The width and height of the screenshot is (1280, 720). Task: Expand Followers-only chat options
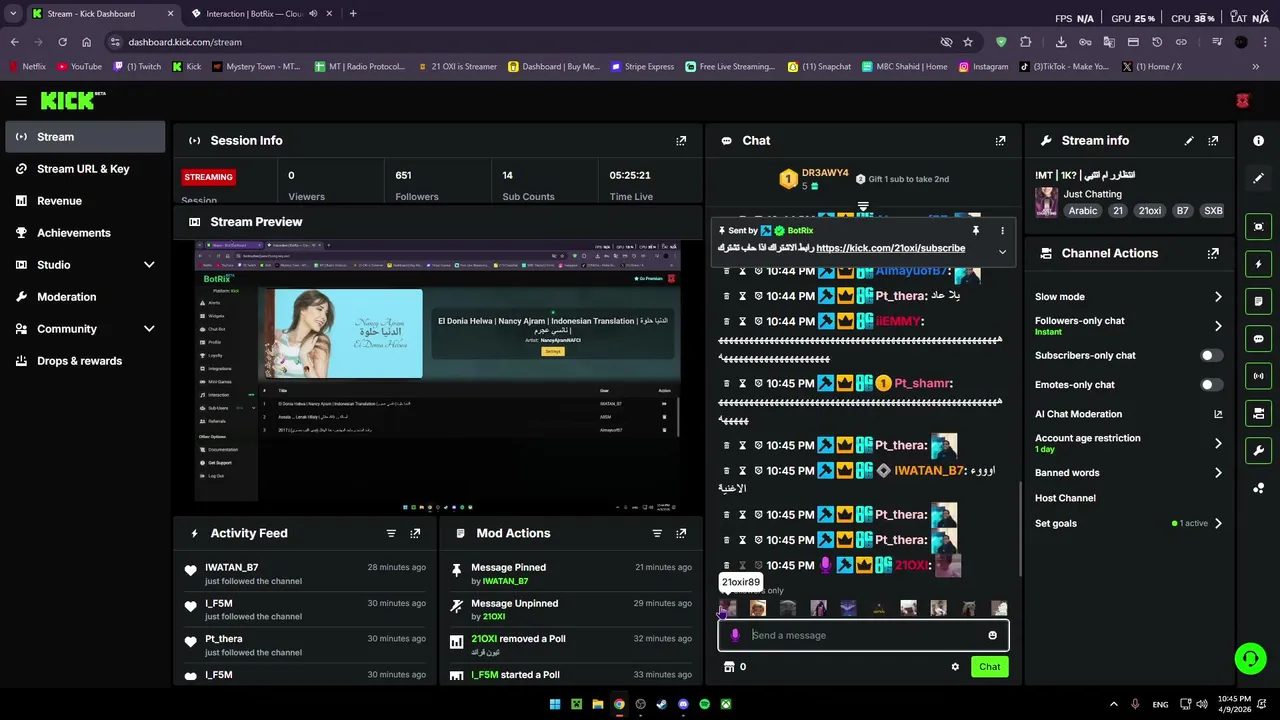click(1218, 326)
